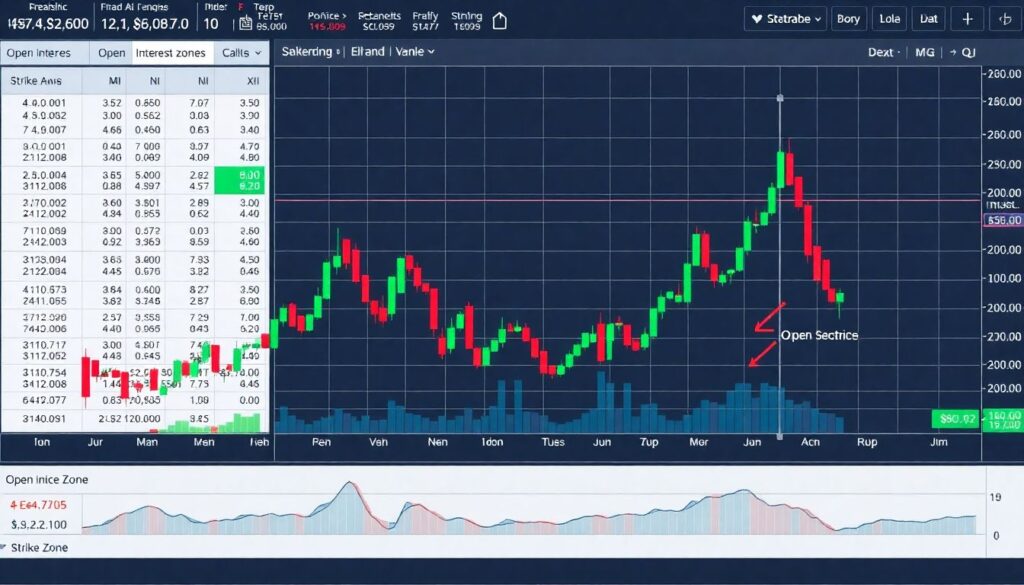Click the home icon in the top toolbar

coord(500,20)
